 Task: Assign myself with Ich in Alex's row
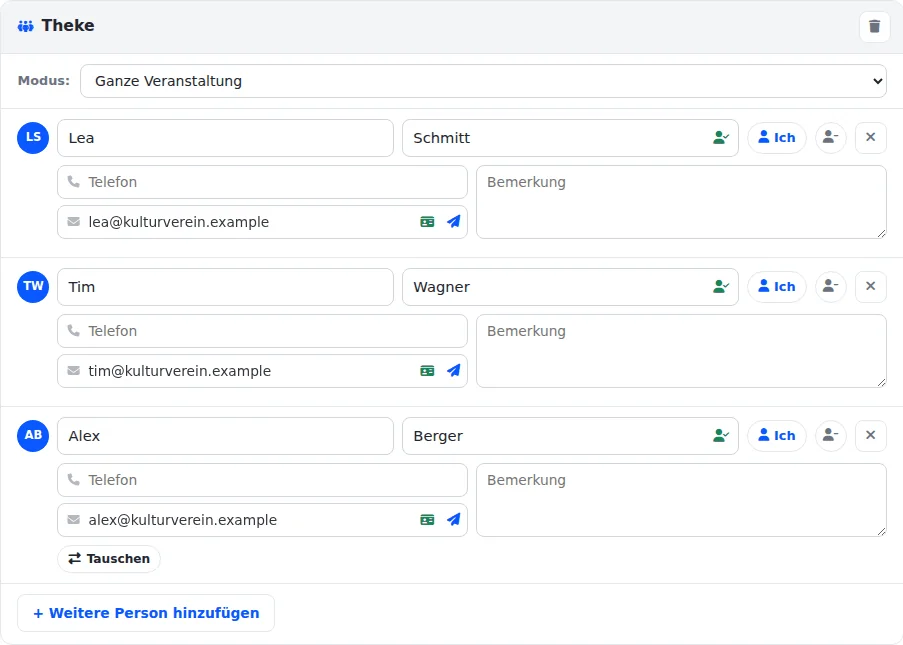(x=776, y=436)
